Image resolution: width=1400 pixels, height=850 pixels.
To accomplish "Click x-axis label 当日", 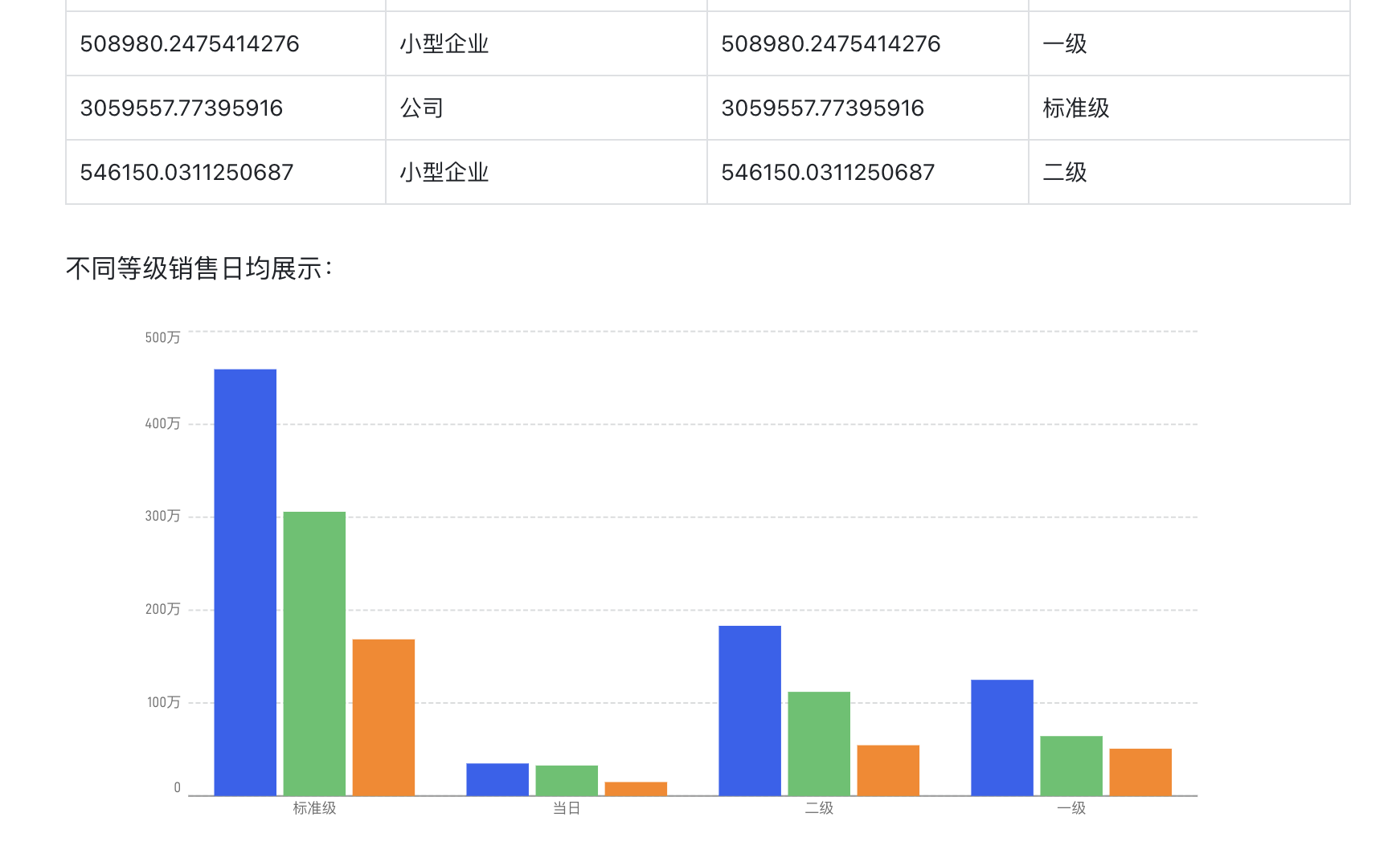I will (567, 808).
